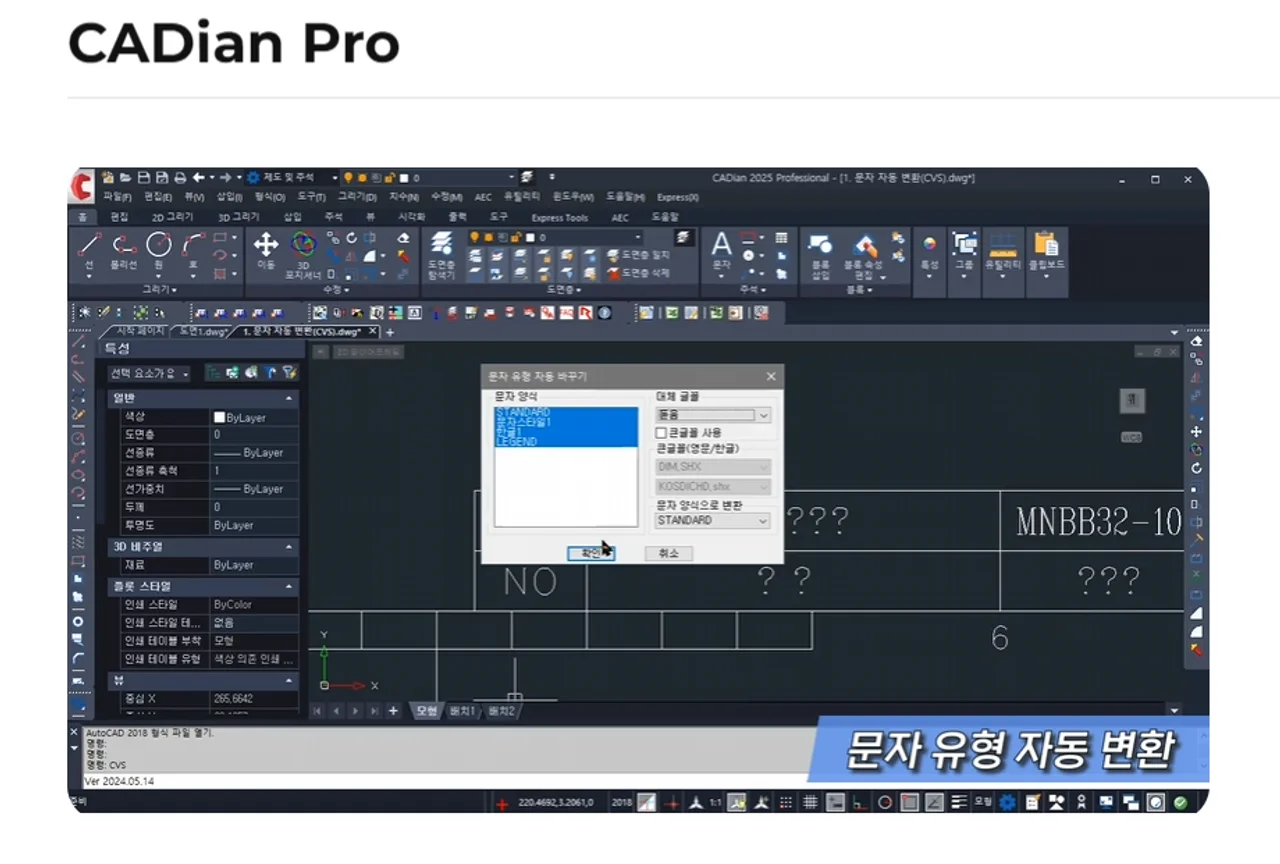
Task: Click the Layer Match (도면층 일치) button
Action: (638, 255)
